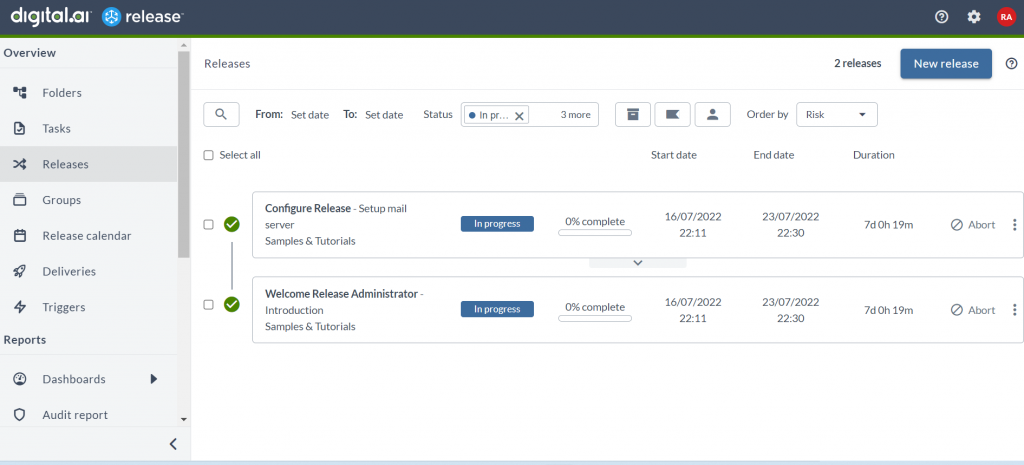Image resolution: width=1024 pixels, height=465 pixels.
Task: Click the New release button
Action: coord(945,63)
